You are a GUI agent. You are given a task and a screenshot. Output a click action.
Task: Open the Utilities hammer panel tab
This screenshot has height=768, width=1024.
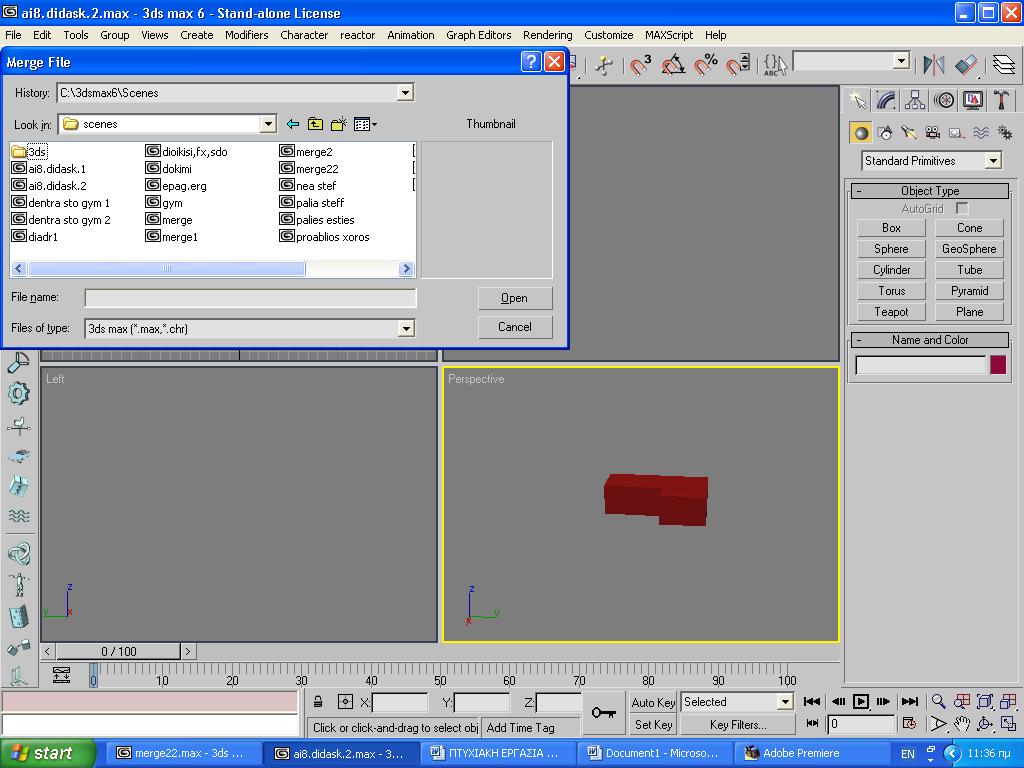[1001, 100]
